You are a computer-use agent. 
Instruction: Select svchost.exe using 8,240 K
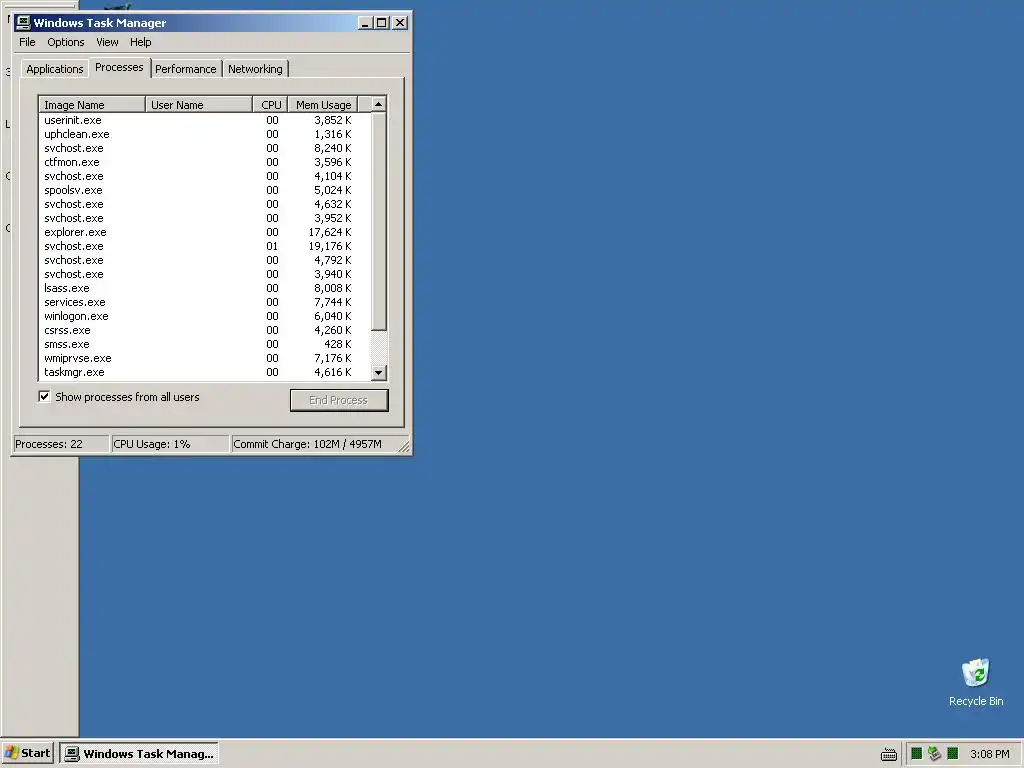point(204,148)
